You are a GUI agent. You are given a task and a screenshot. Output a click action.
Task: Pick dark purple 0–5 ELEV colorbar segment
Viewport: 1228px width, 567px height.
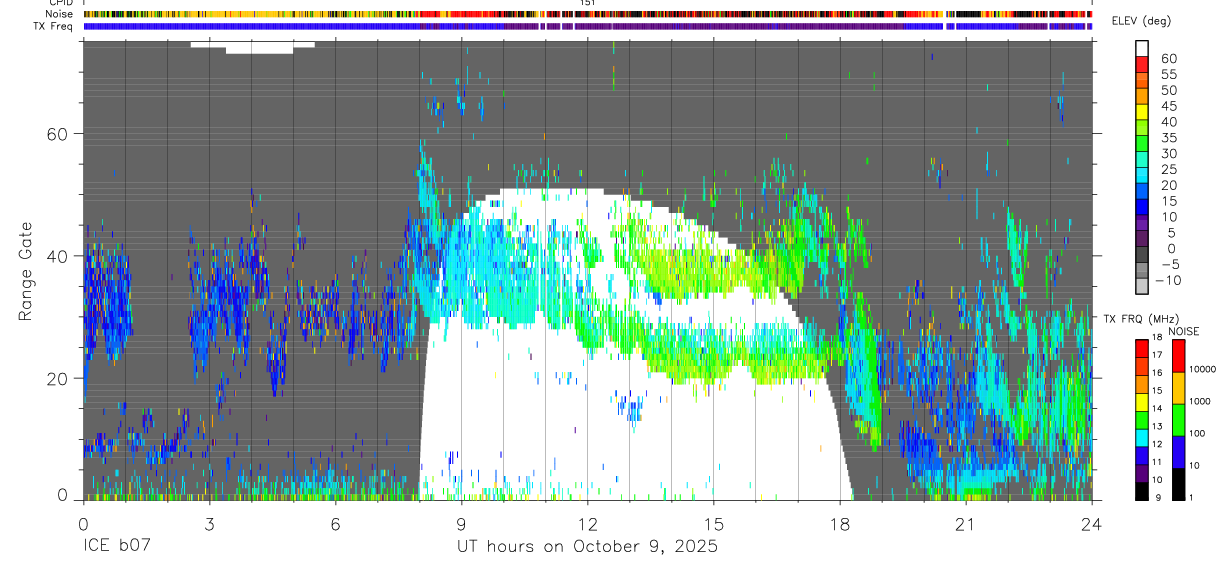tap(1141, 237)
